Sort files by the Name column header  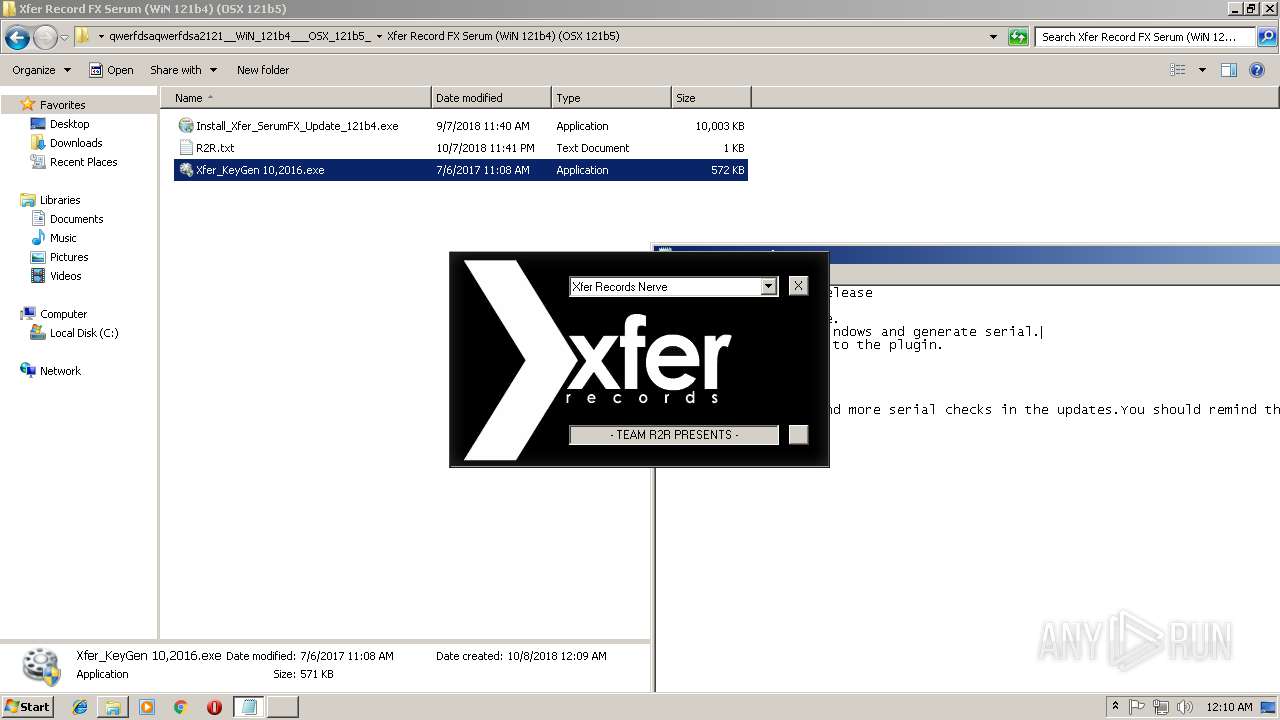(x=296, y=98)
